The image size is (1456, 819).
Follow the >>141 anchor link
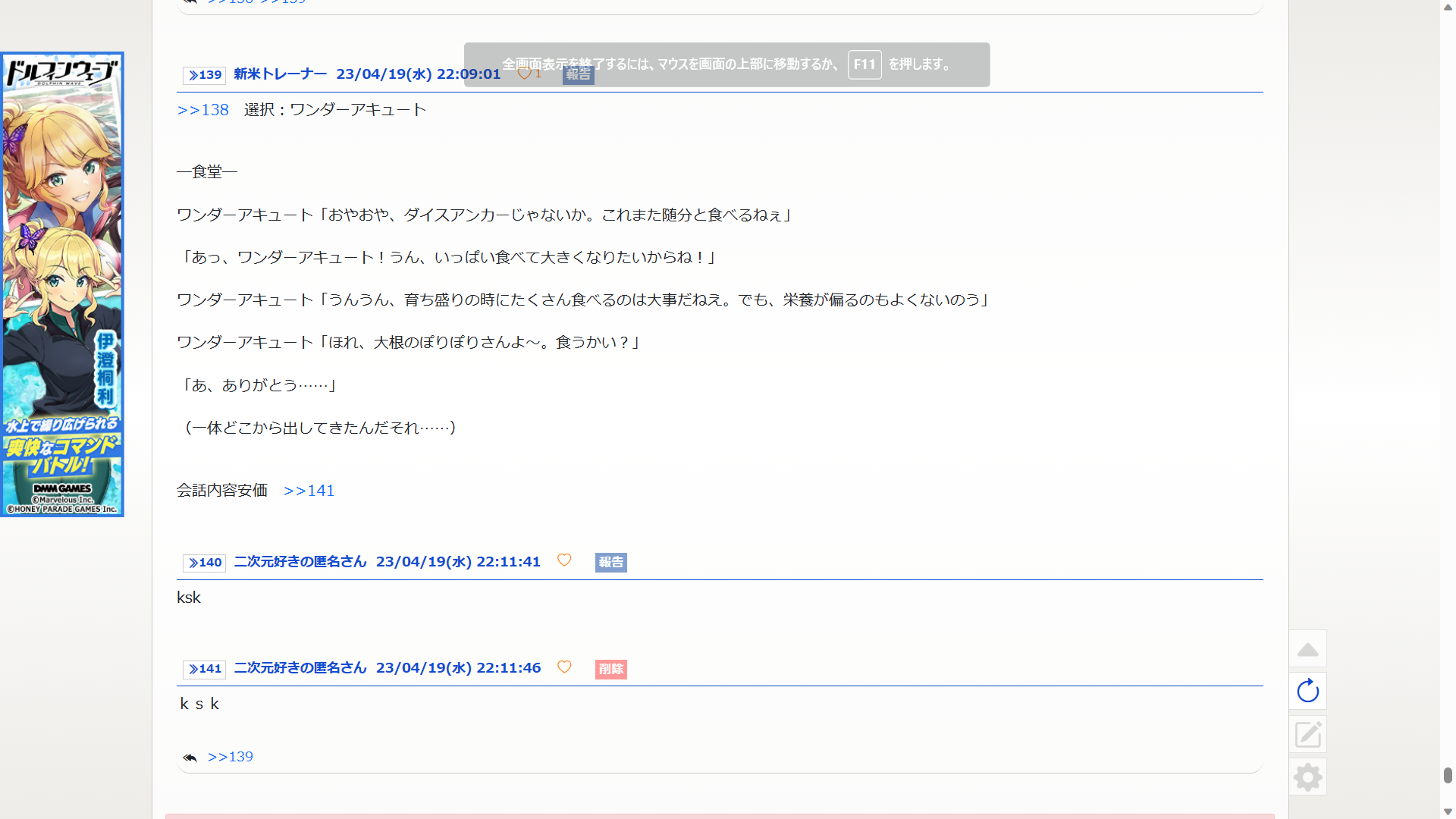point(309,491)
